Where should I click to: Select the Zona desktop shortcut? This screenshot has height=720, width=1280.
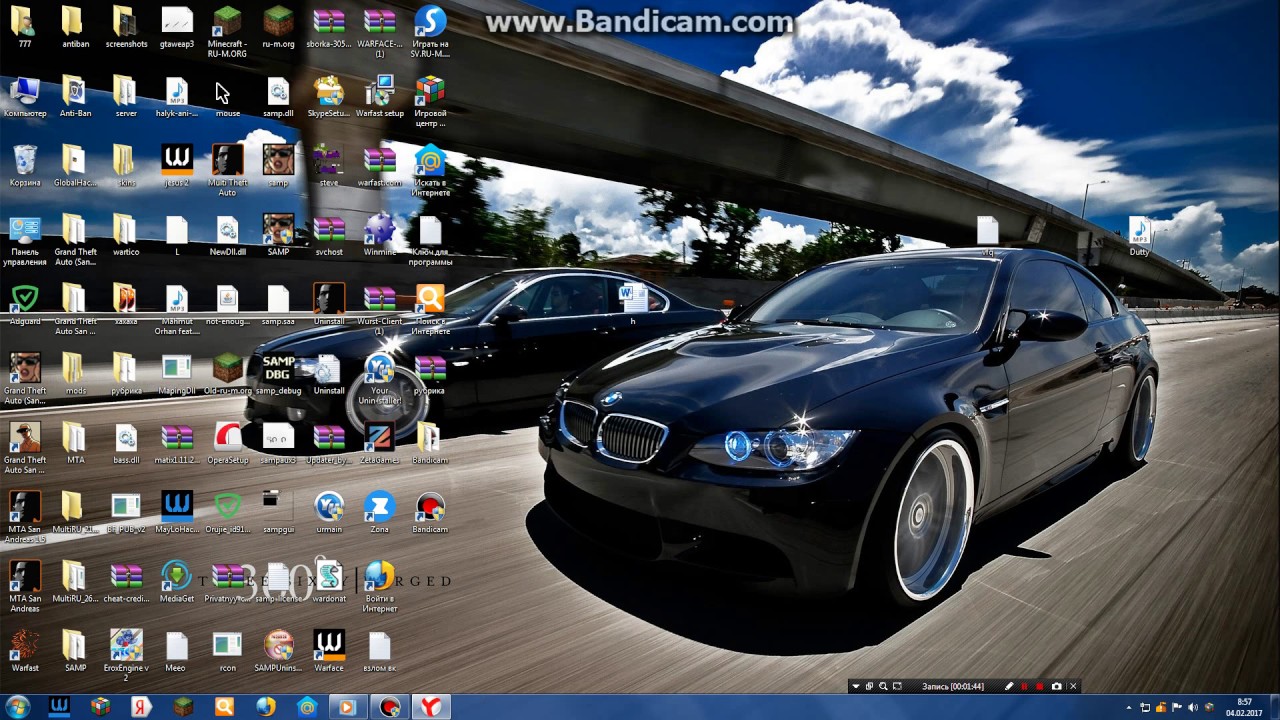380,513
